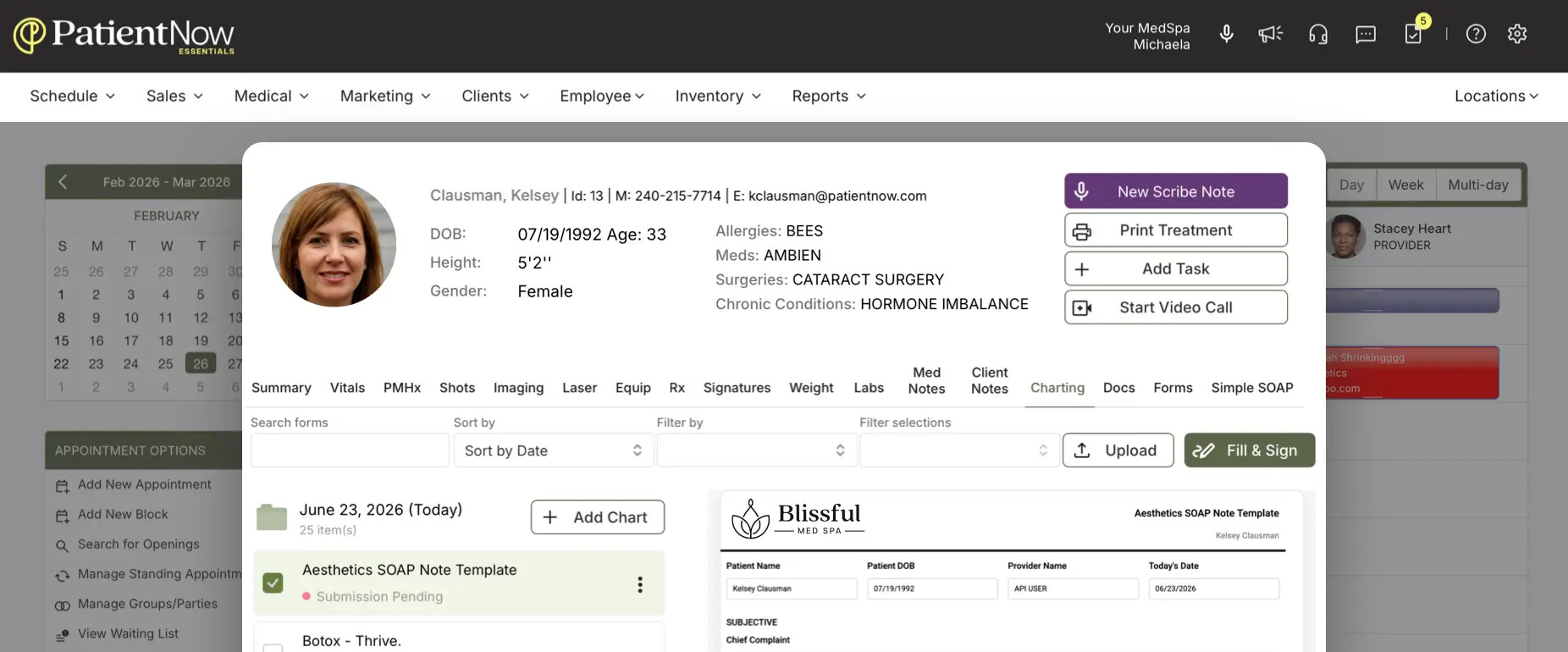Go to previous month in calendar
Image resolution: width=1568 pixels, height=652 pixels.
62,182
